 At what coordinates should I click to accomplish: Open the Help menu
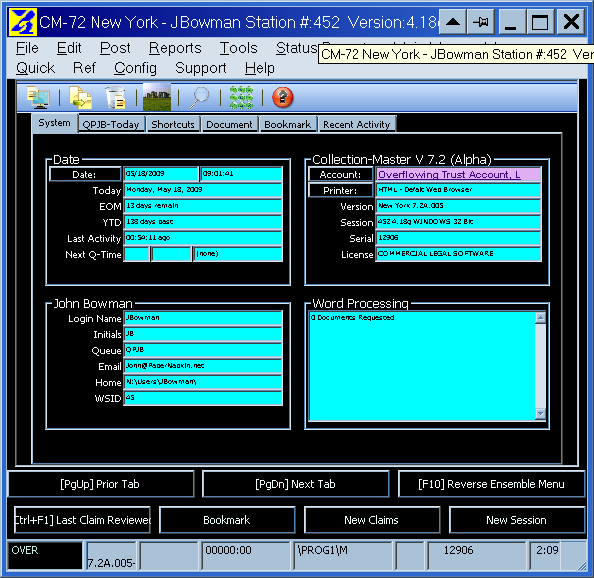tap(259, 68)
